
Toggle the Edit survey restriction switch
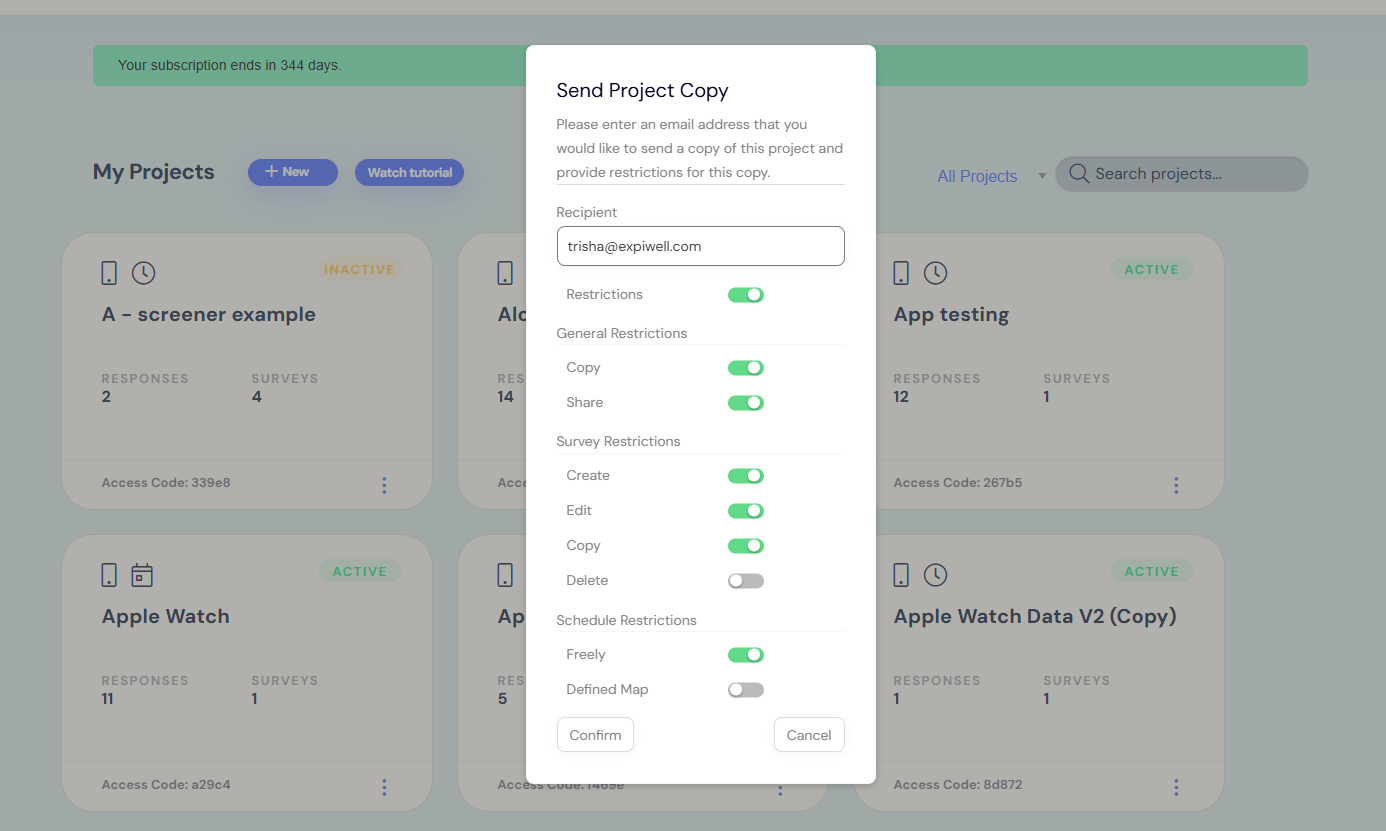pos(746,511)
